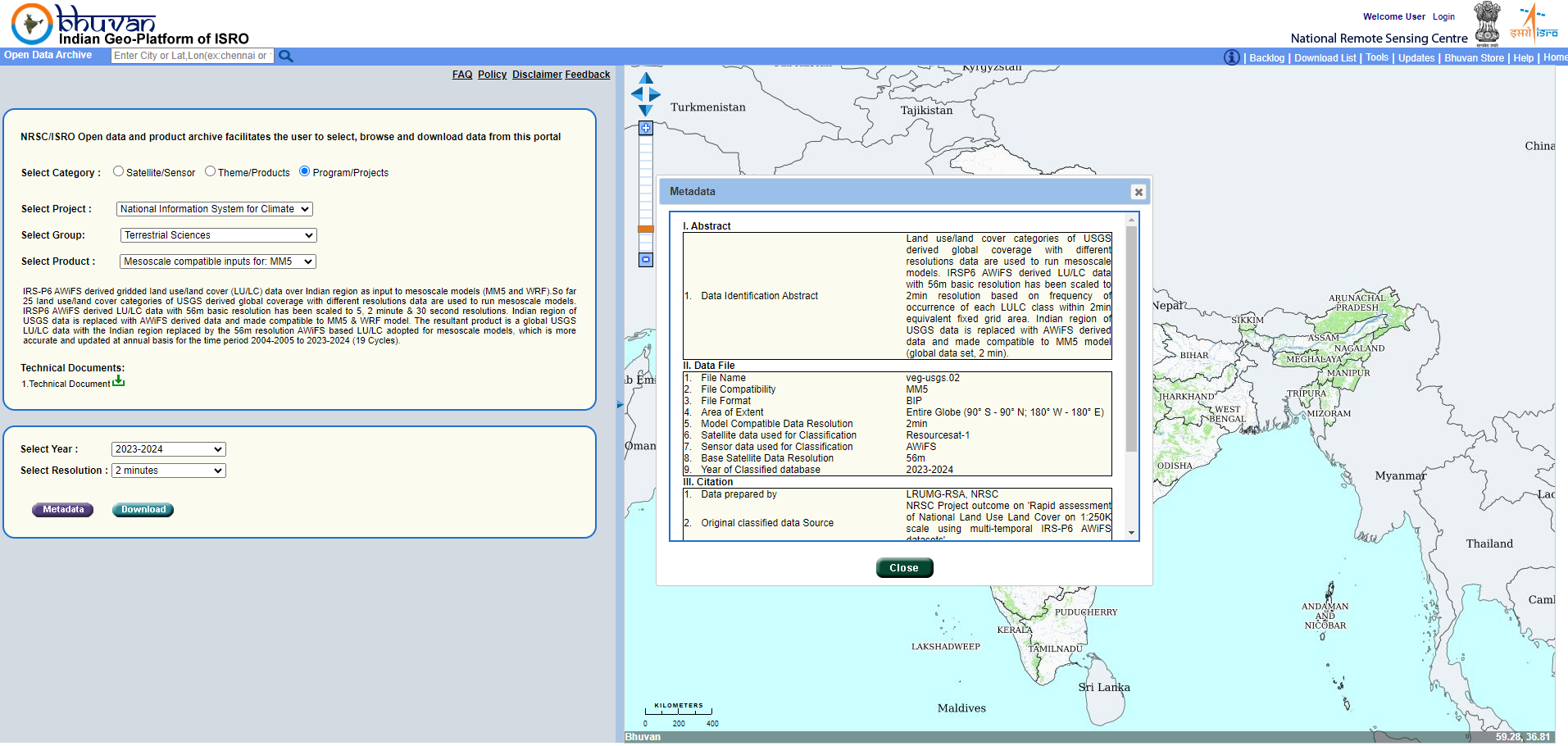This screenshot has height=746, width=1568.
Task: Collapse the left panel arrow
Action: (620, 404)
